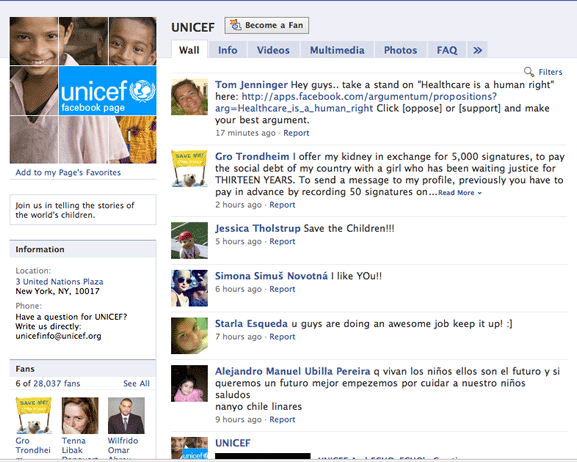Open the Info tab
577x462 pixels.
(x=227, y=50)
